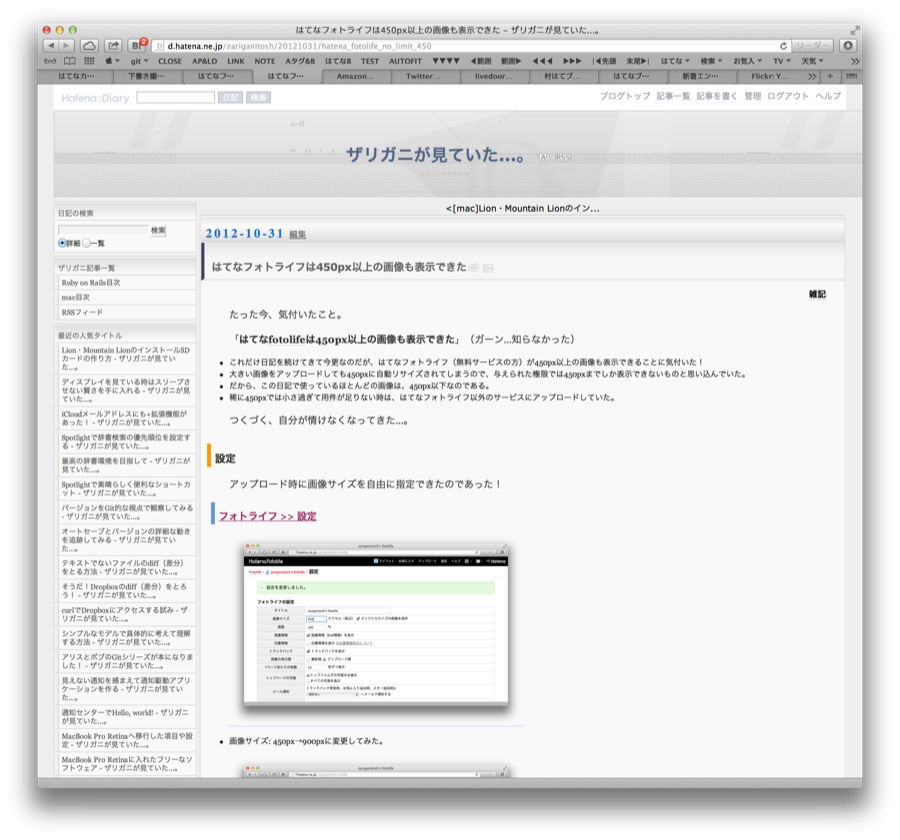Click the CLOSE bookmarklet

click(x=170, y=61)
